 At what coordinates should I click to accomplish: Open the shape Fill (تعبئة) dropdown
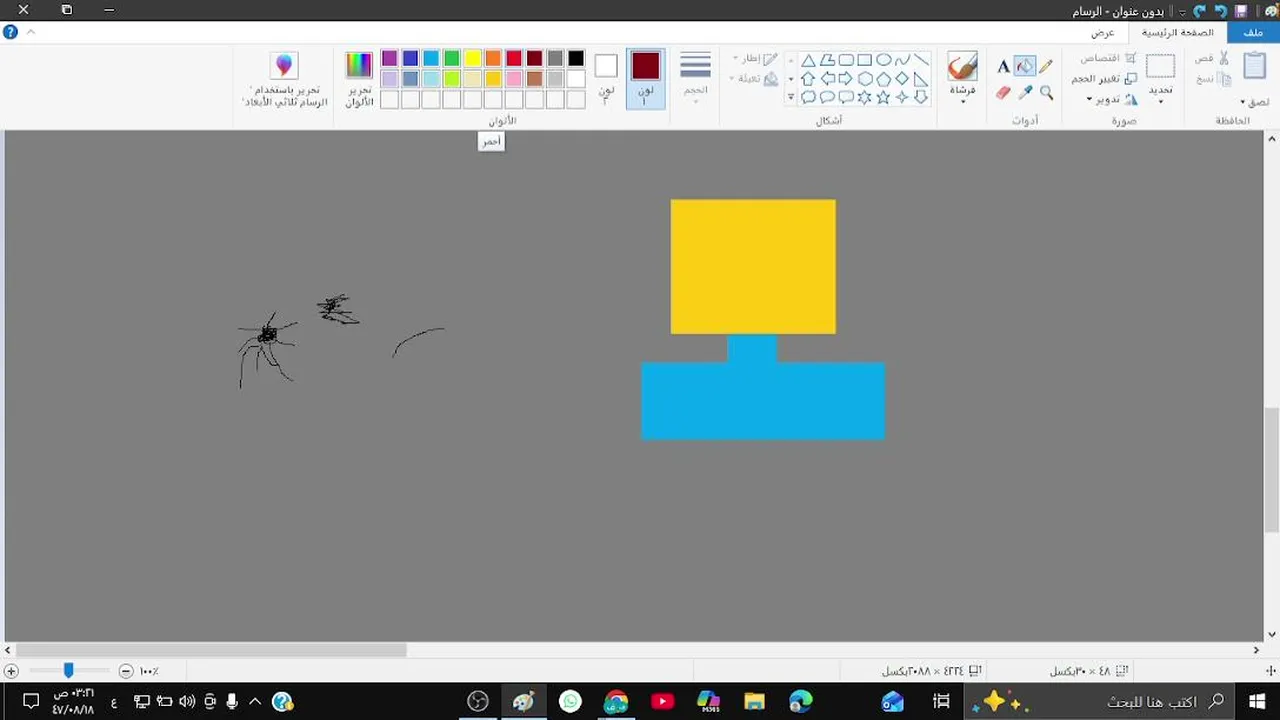(x=755, y=79)
